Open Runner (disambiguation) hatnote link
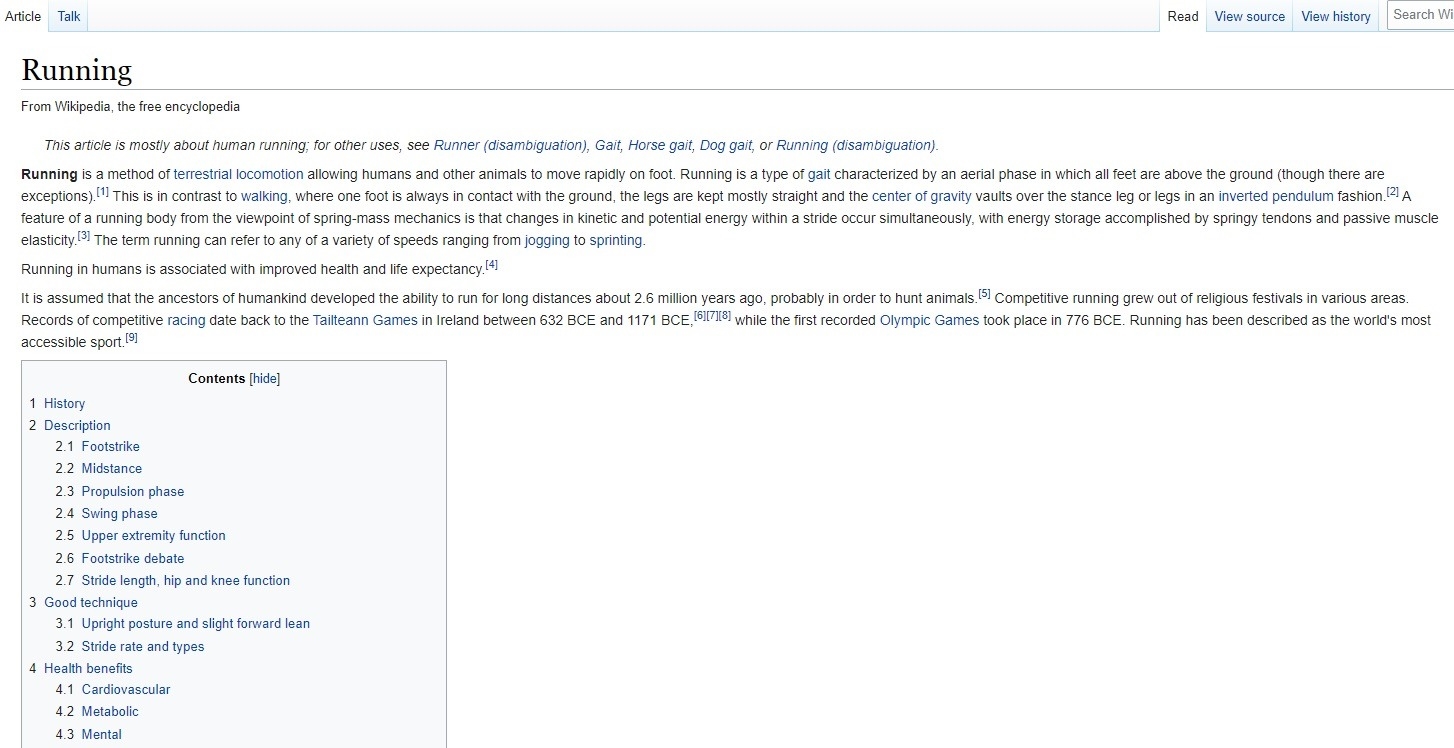The image size is (1454, 748). click(x=510, y=145)
